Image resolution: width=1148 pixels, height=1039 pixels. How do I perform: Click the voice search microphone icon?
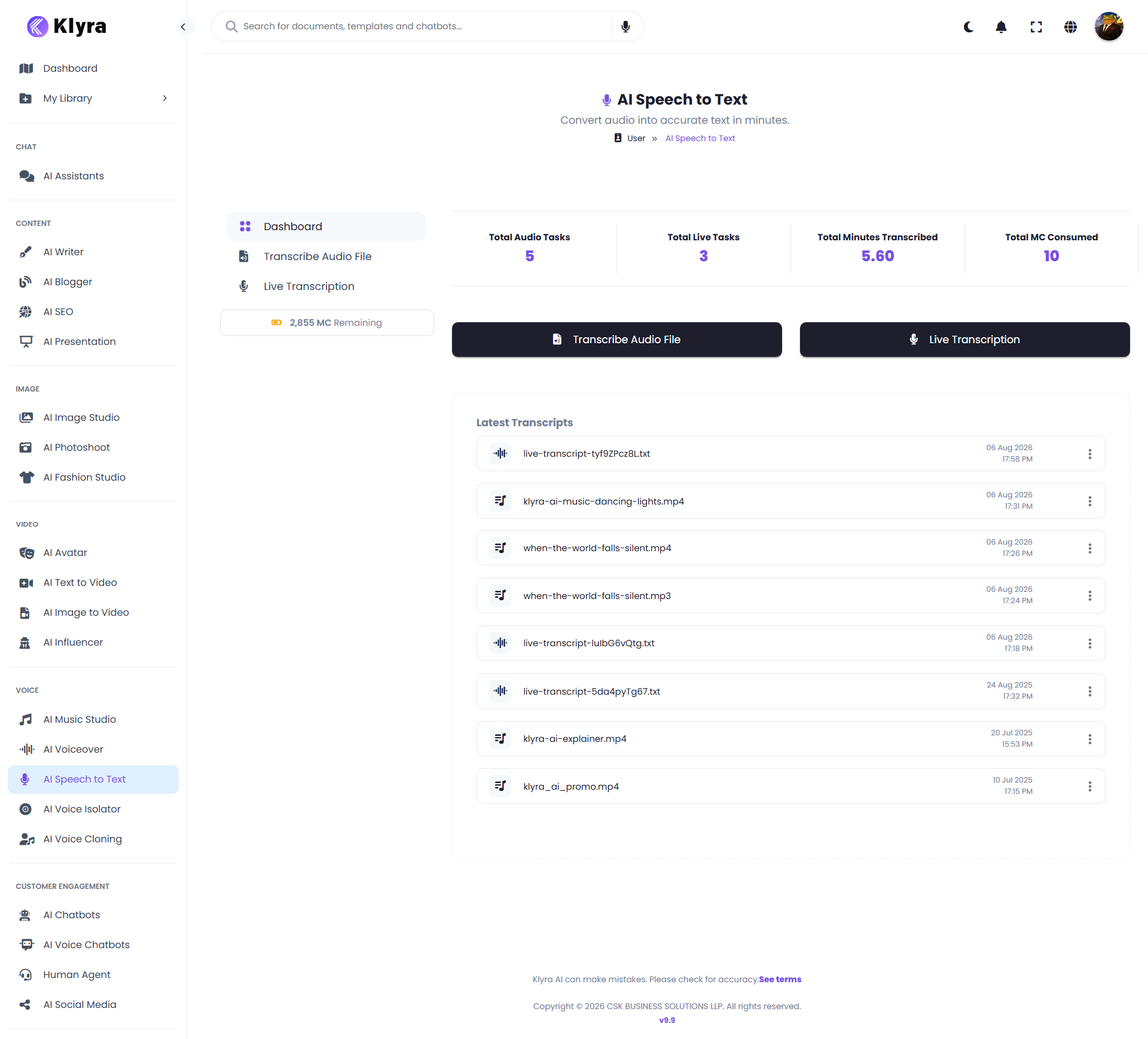pos(625,26)
